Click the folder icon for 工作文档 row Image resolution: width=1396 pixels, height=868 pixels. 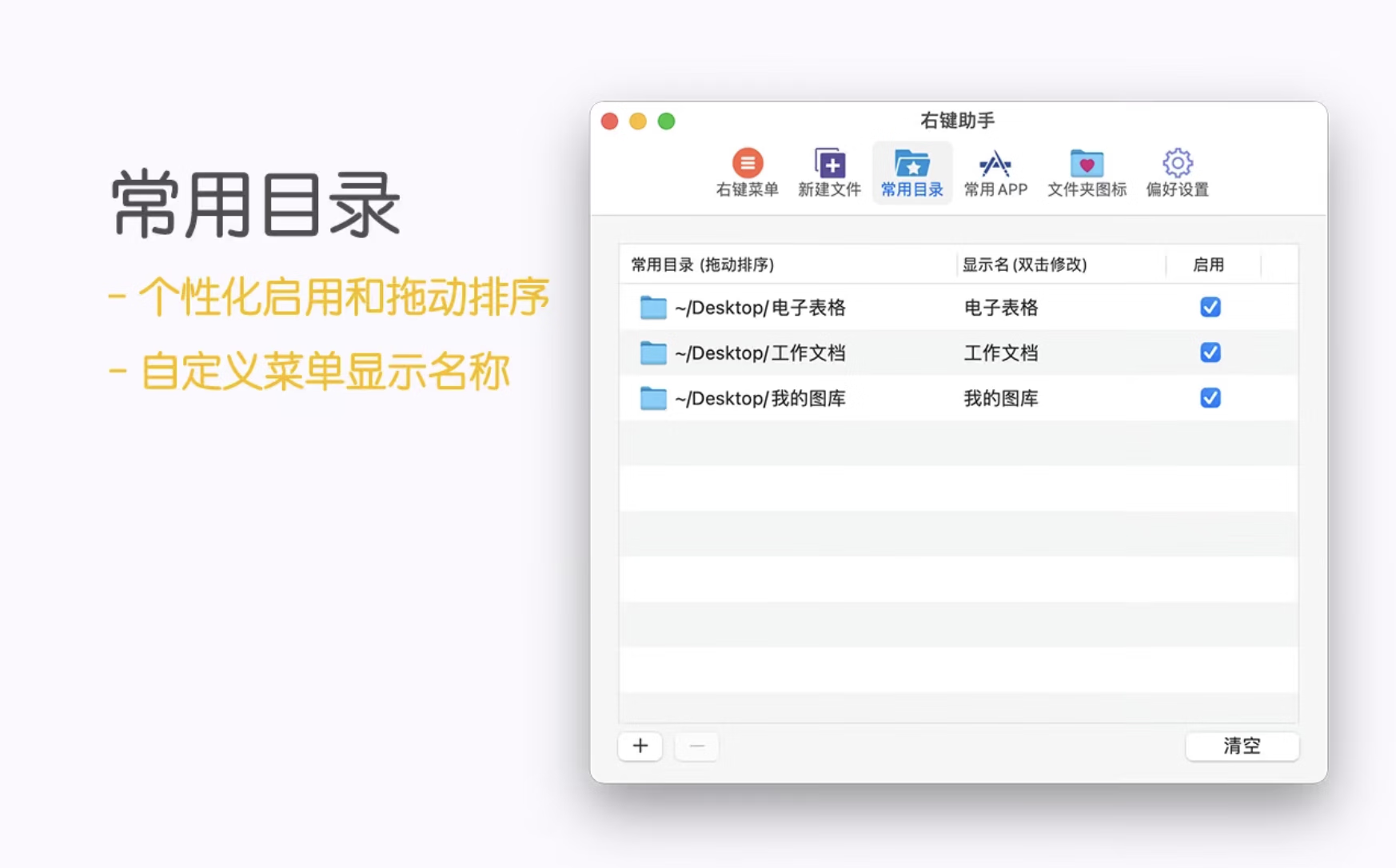(653, 353)
